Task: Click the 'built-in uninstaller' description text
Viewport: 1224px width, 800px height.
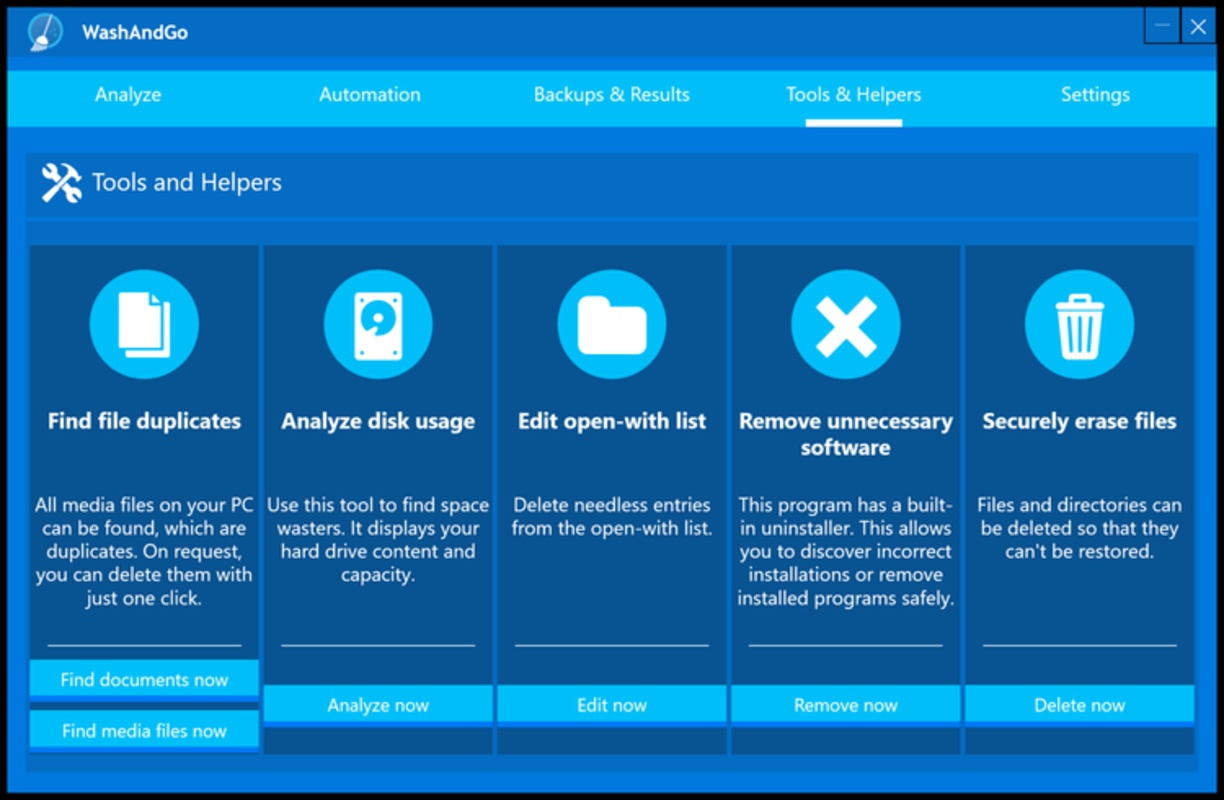Action: (846, 552)
